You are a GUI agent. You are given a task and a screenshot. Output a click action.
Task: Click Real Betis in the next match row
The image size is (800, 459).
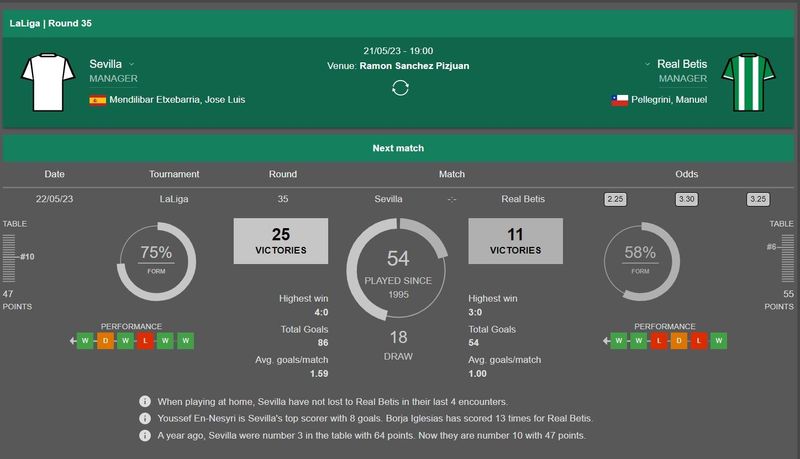pyautogui.click(x=523, y=199)
